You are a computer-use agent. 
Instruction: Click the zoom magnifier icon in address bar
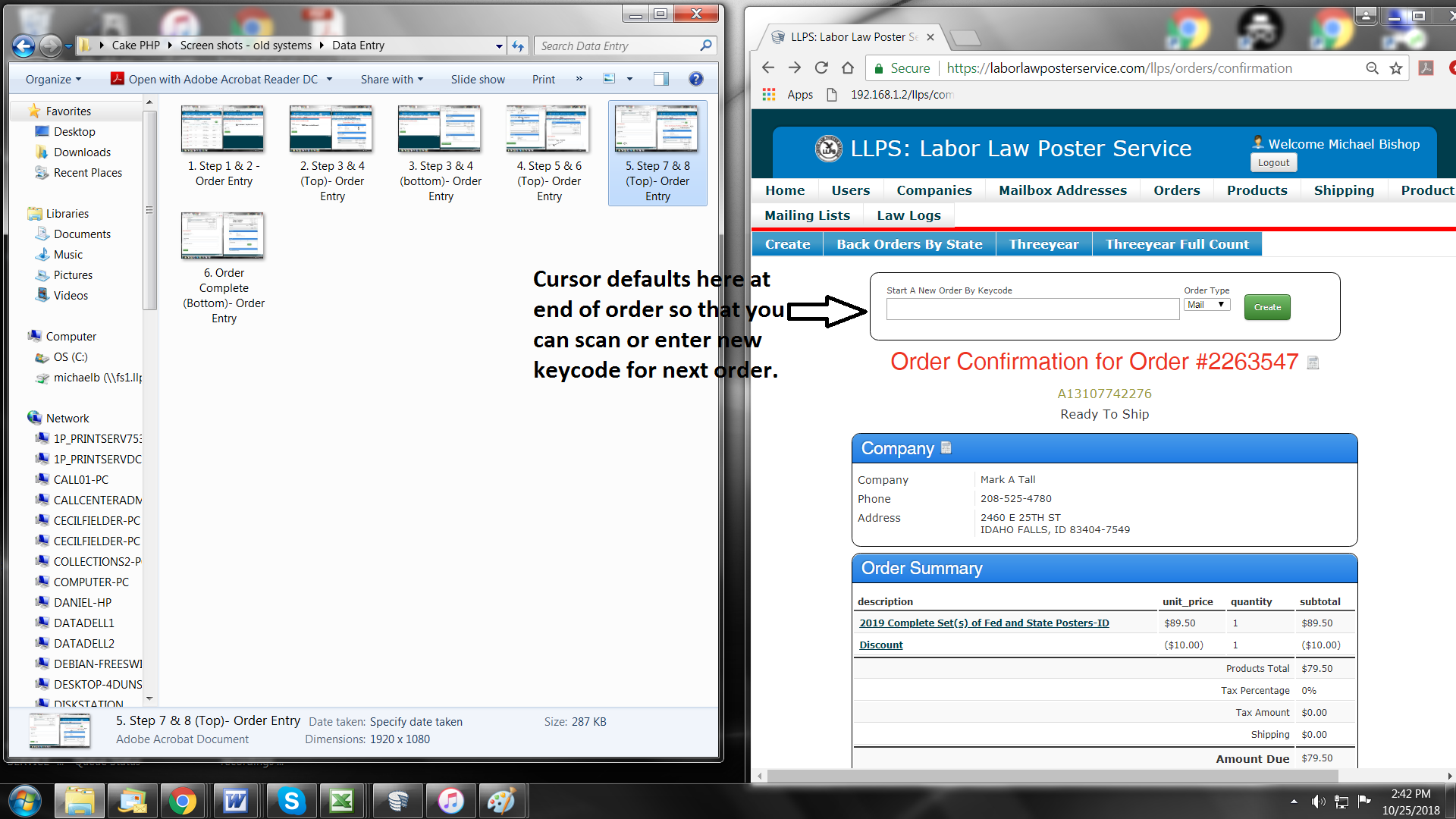point(1372,68)
